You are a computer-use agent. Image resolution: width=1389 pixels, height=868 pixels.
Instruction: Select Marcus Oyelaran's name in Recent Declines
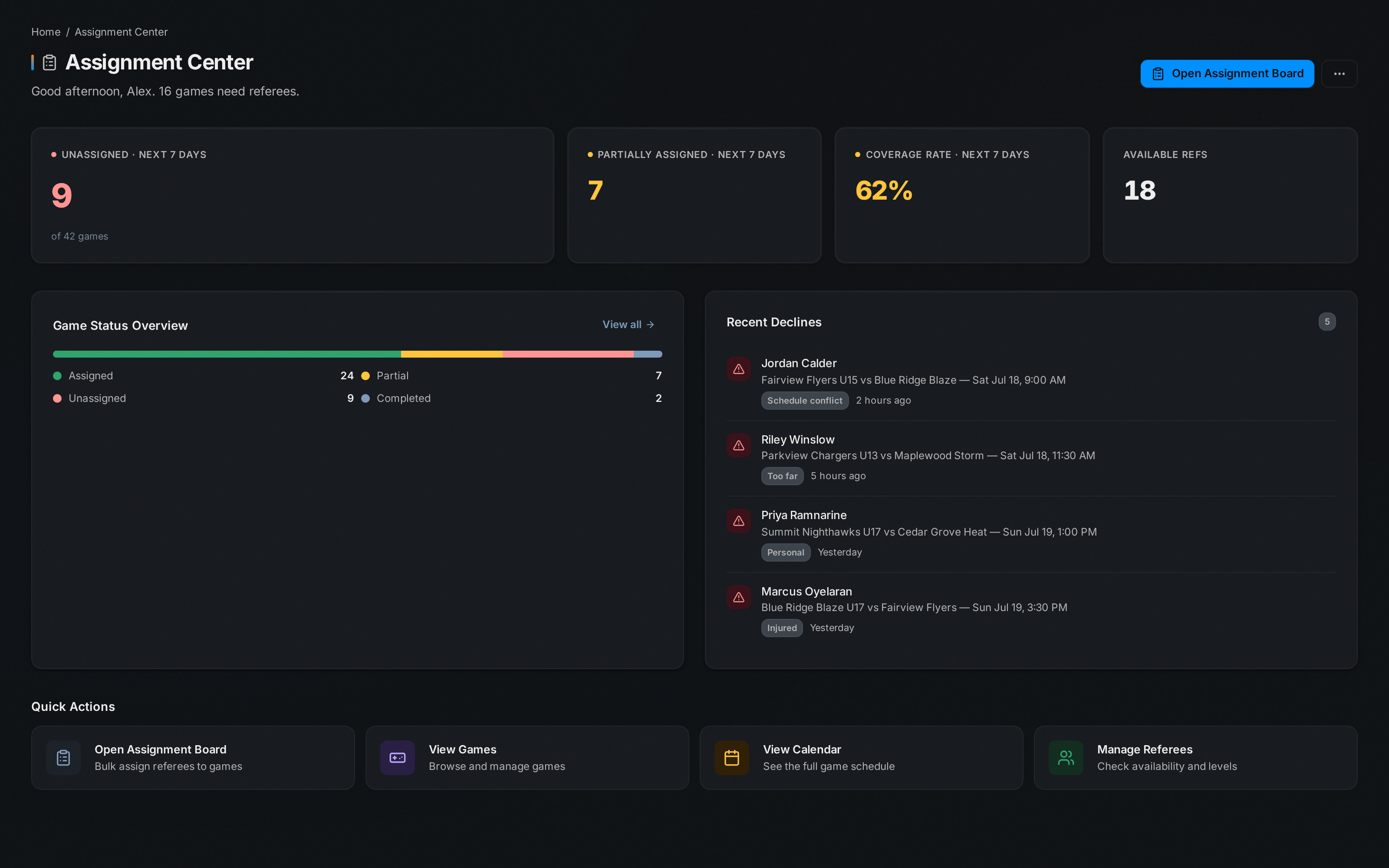pos(806,591)
